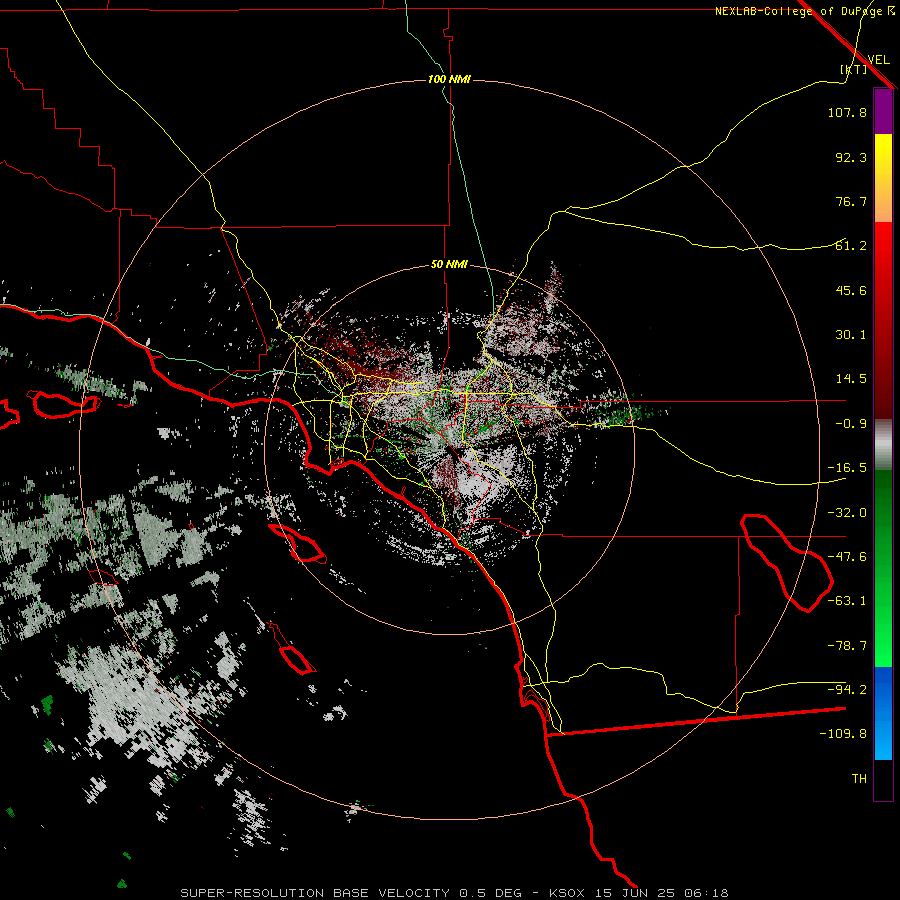Click the -16.5 legend value
Screen dimensions: 900x900
coord(847,468)
